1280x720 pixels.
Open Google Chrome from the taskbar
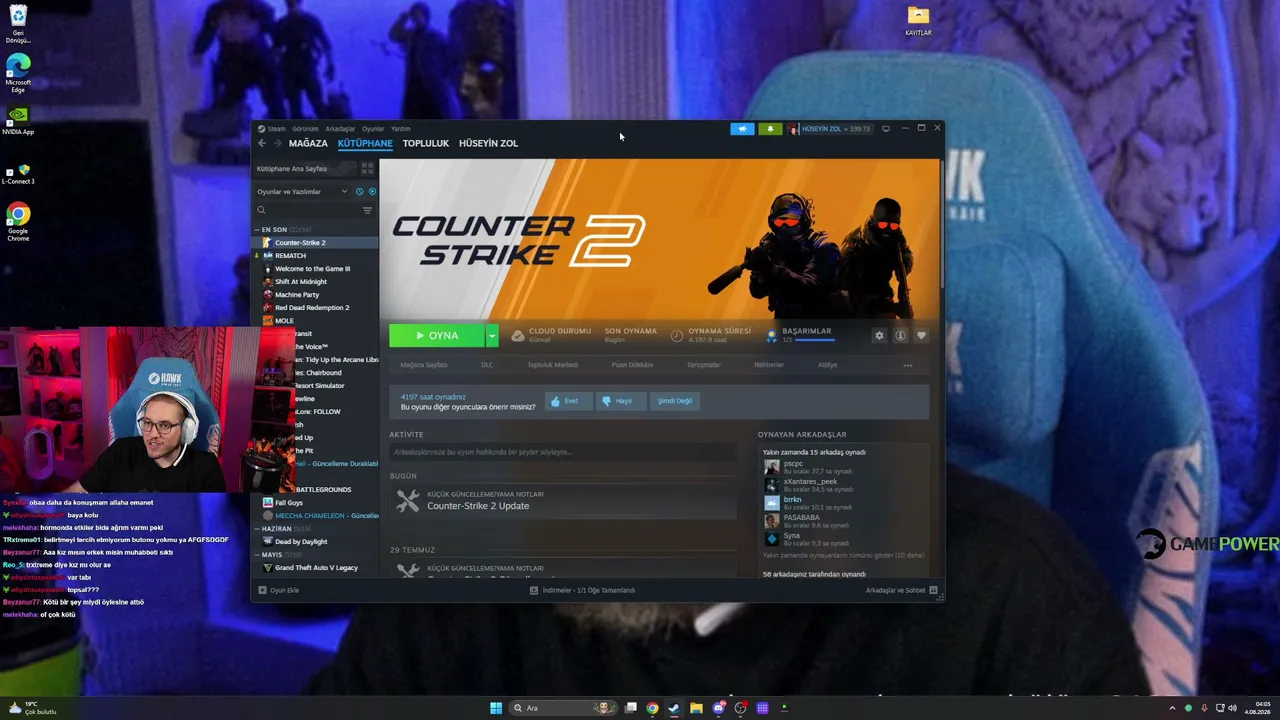point(652,708)
